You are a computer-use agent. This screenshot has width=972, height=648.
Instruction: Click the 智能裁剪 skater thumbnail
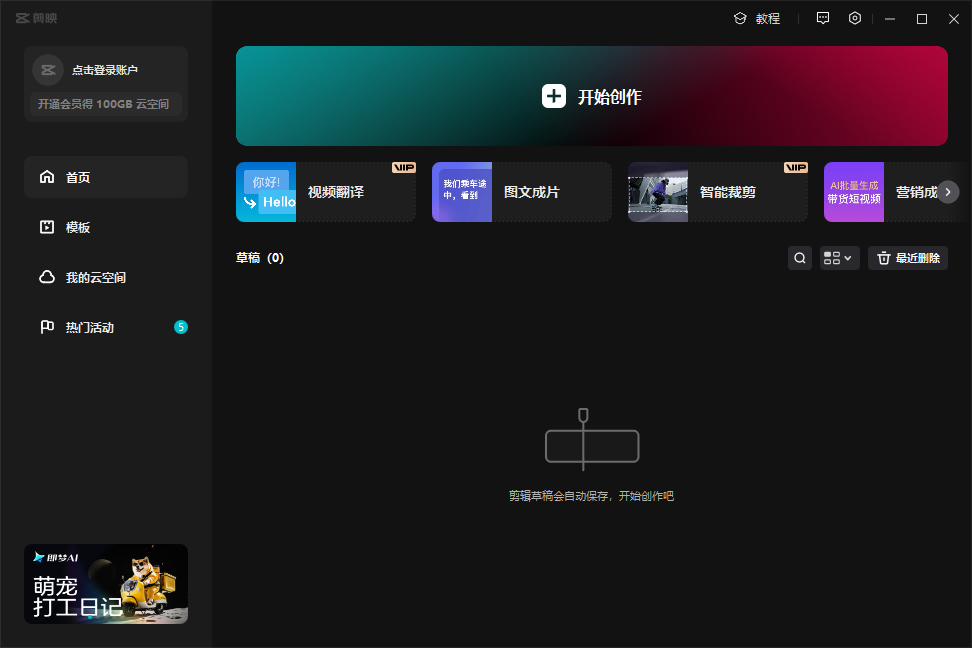658,192
